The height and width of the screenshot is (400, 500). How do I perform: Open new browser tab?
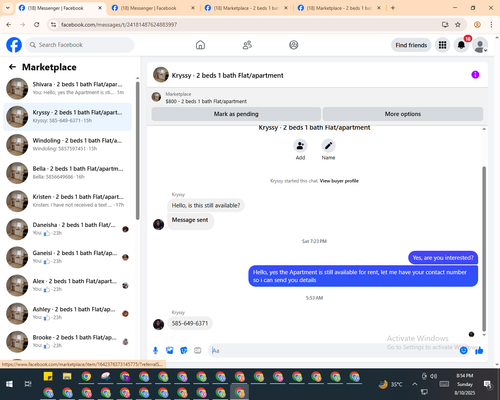pyautogui.click(x=393, y=8)
